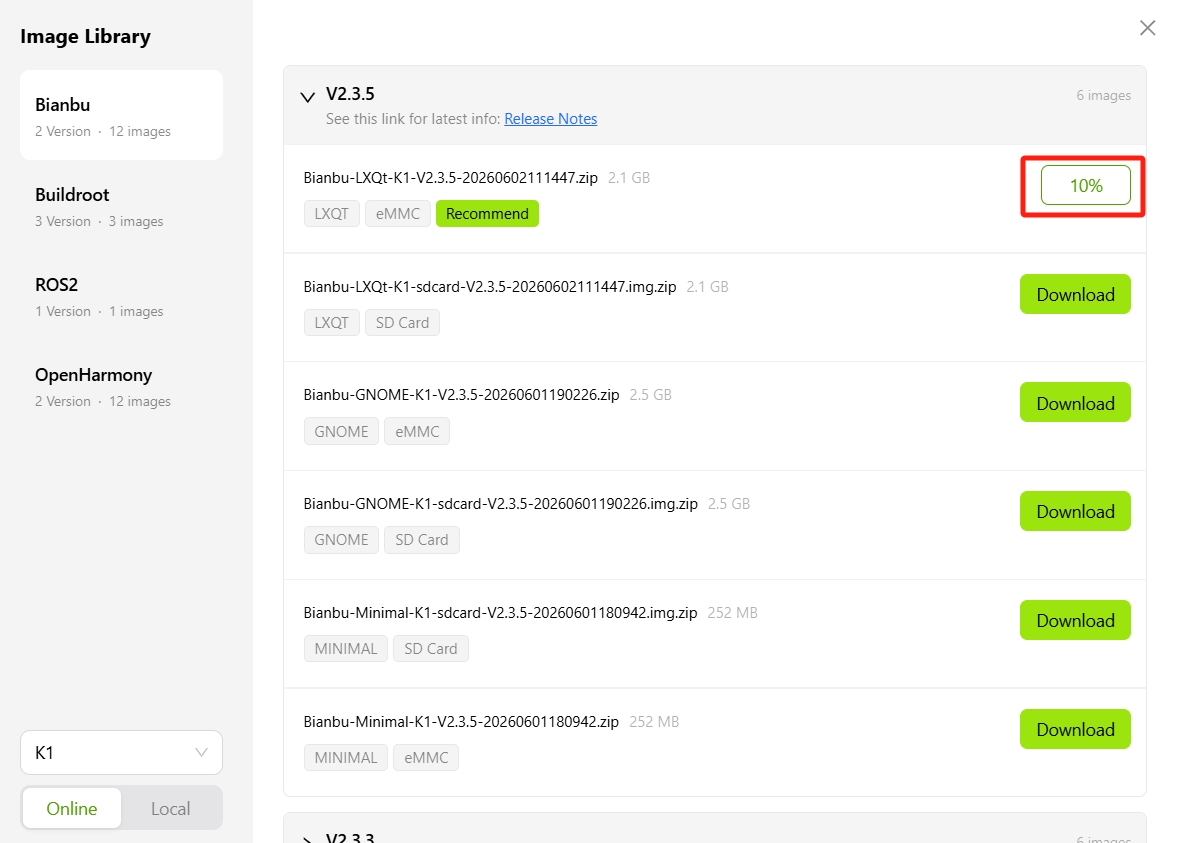Click the LXQT tag on the recommended image
This screenshot has width=1180, height=843.
click(x=331, y=214)
